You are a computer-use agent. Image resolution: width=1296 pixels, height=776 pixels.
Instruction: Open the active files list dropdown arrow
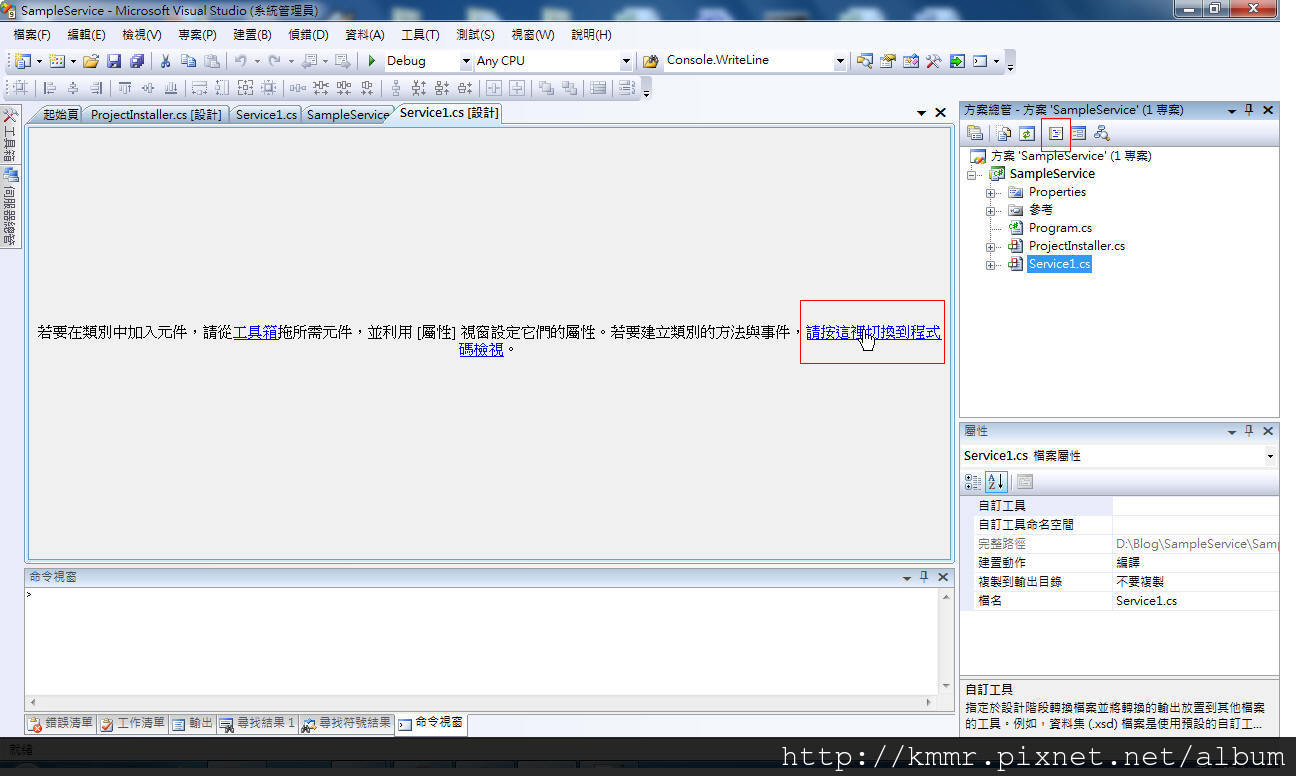(921, 113)
